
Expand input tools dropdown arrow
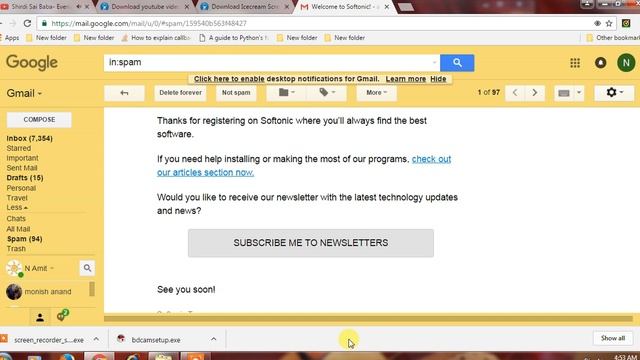[579, 93]
